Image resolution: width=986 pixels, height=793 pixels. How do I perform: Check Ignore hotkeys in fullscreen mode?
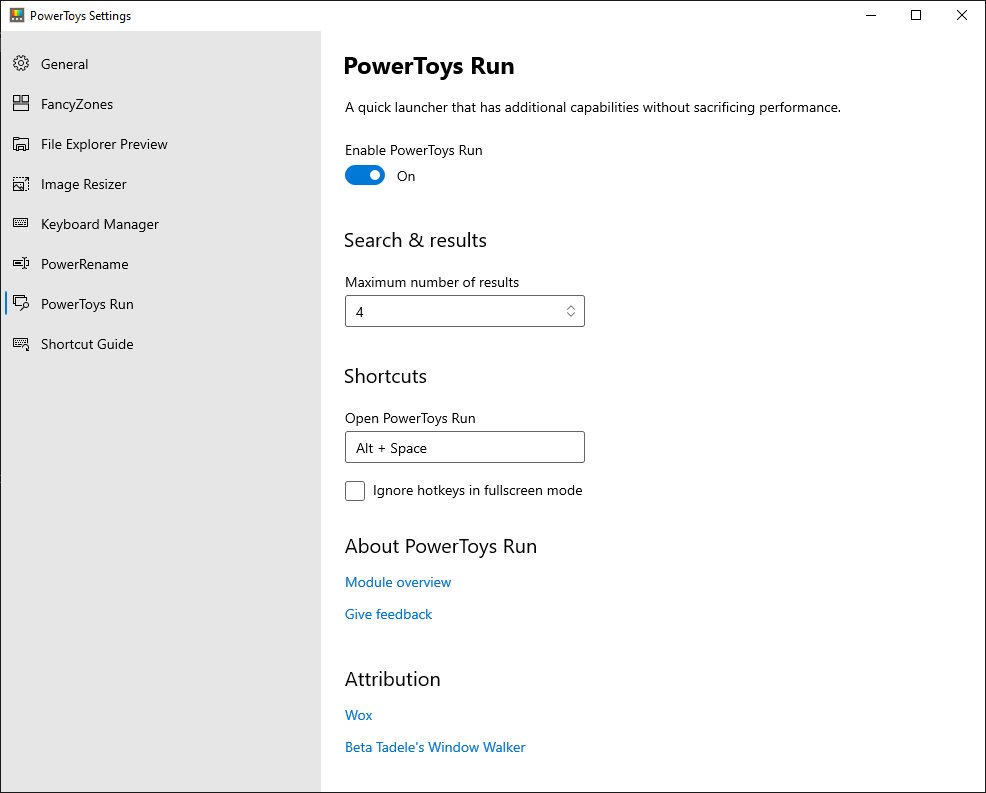355,491
